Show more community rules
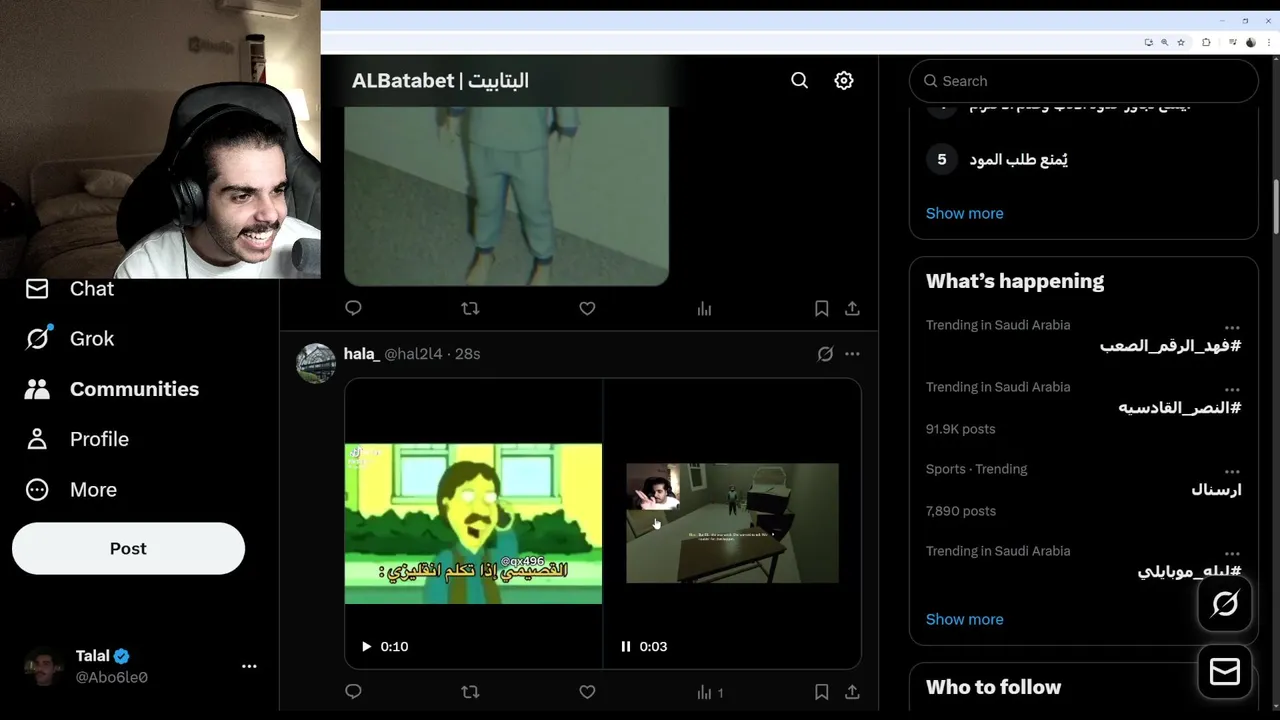This screenshot has width=1280, height=720. [964, 213]
